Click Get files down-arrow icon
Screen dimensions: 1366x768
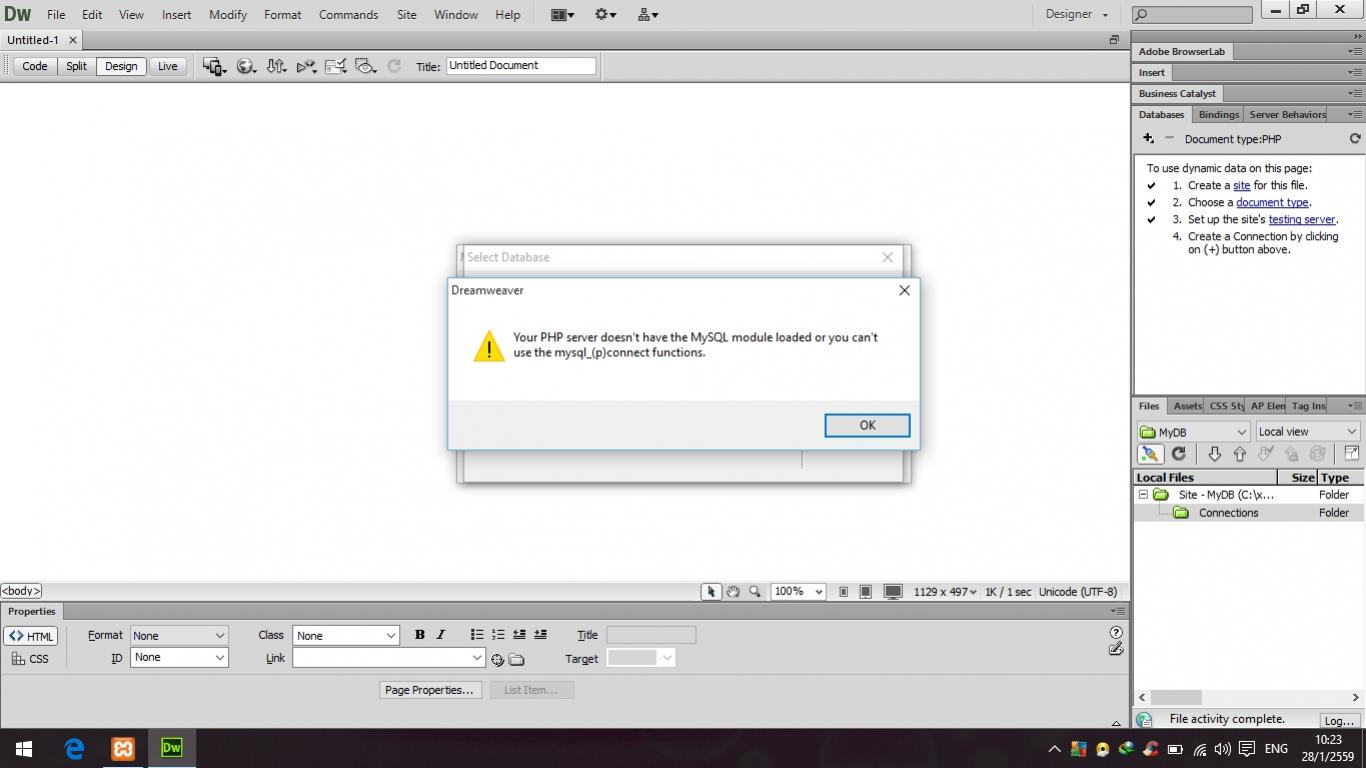pos(1214,454)
